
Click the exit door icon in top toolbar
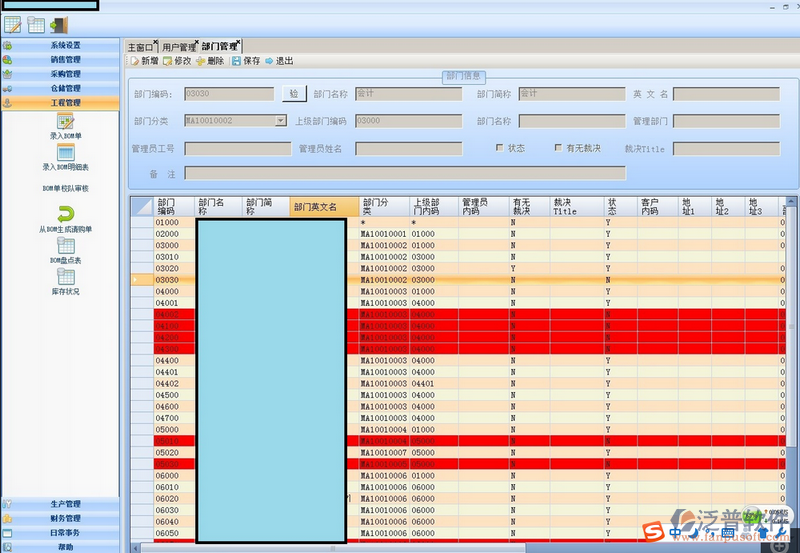[x=59, y=24]
